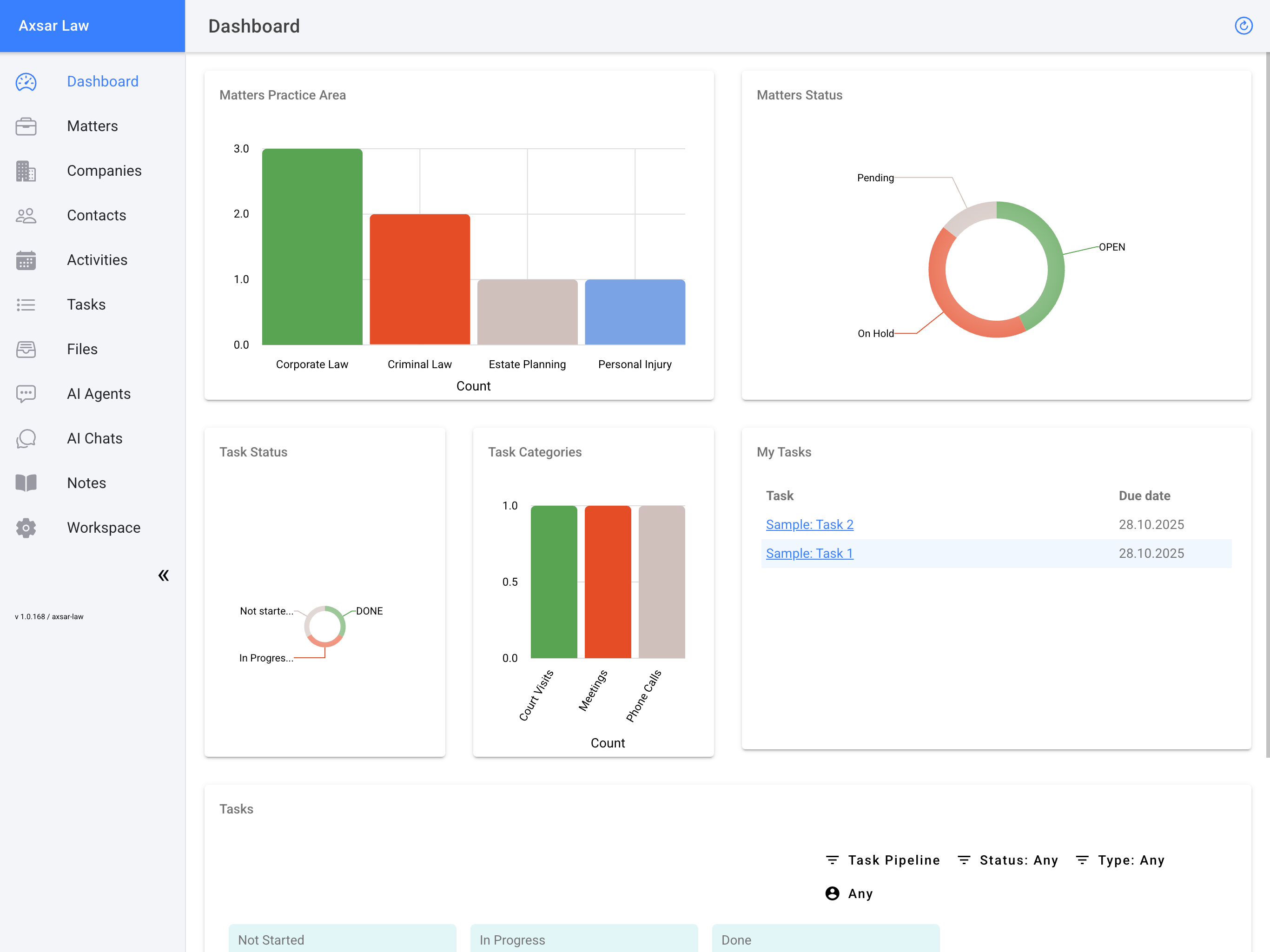This screenshot has height=952, width=1270.
Task: Expand the Type: Any filter
Action: 1119,860
